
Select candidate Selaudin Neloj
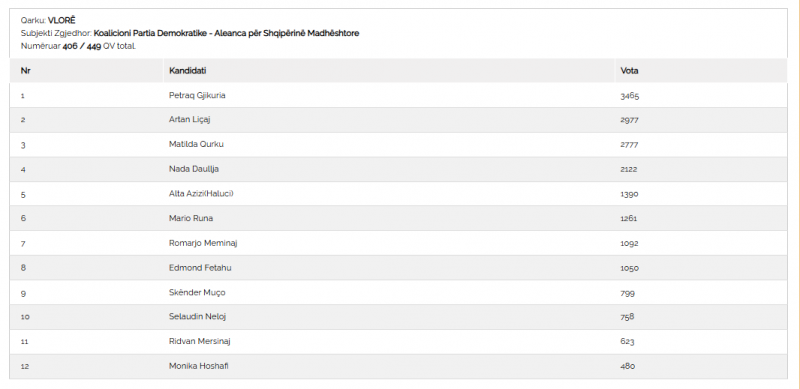pyautogui.click(x=197, y=317)
